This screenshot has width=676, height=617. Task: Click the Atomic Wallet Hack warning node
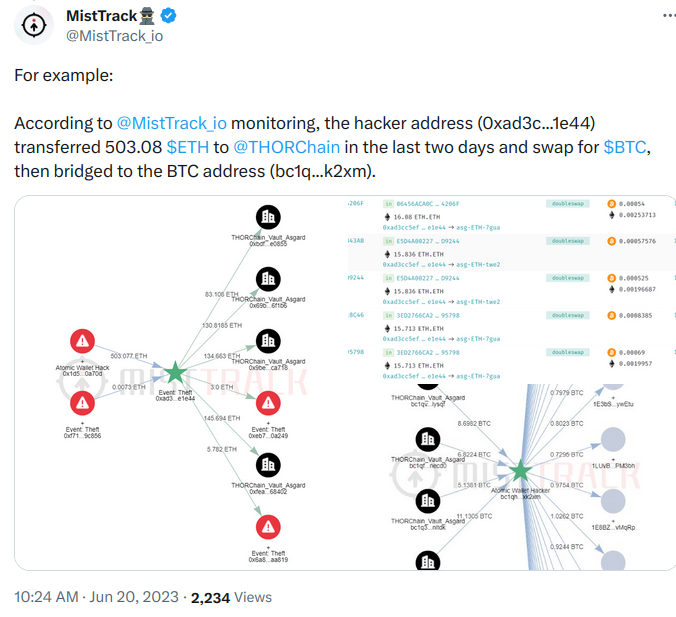coord(82,341)
